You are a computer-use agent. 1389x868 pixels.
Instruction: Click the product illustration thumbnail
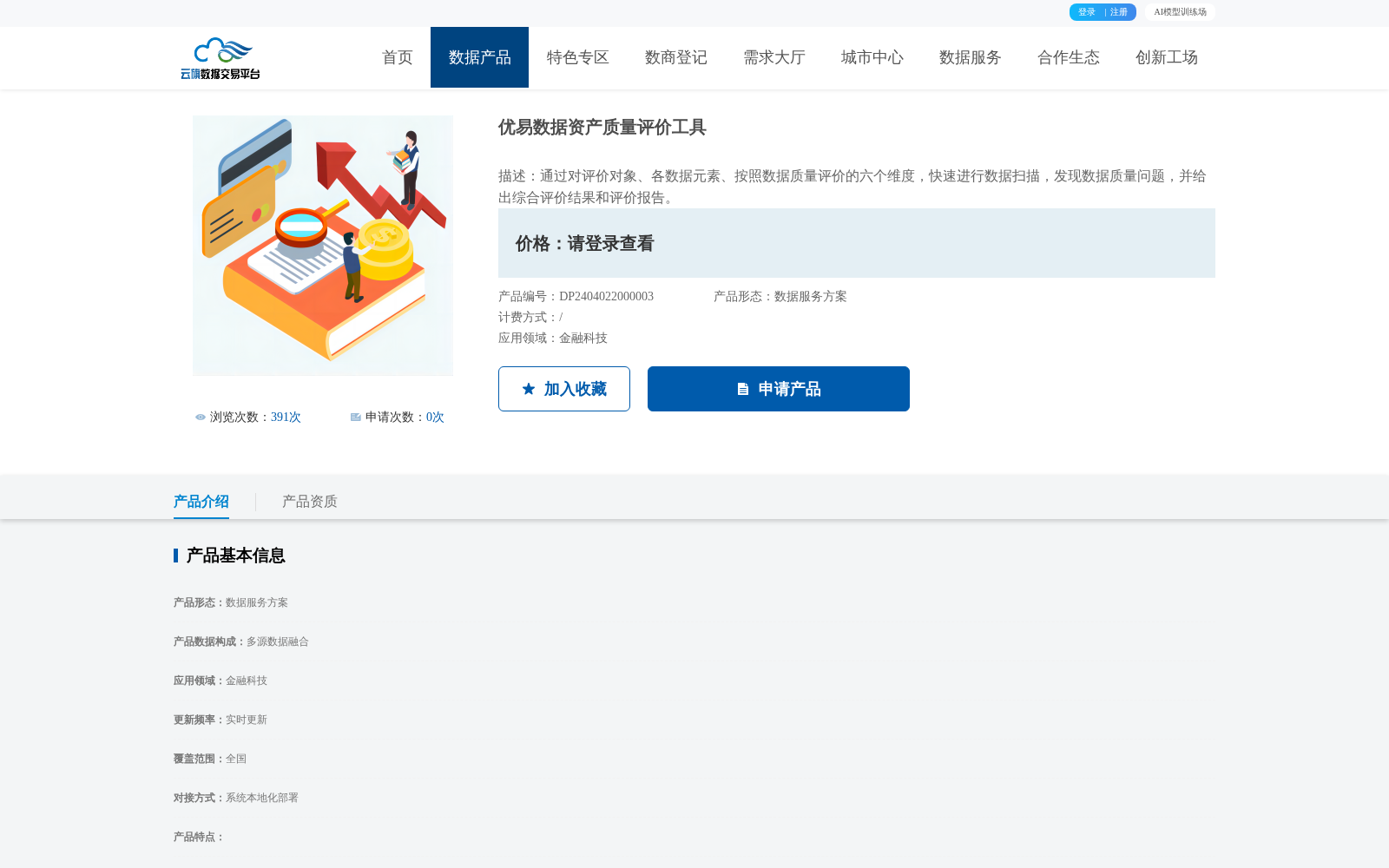[x=323, y=246]
